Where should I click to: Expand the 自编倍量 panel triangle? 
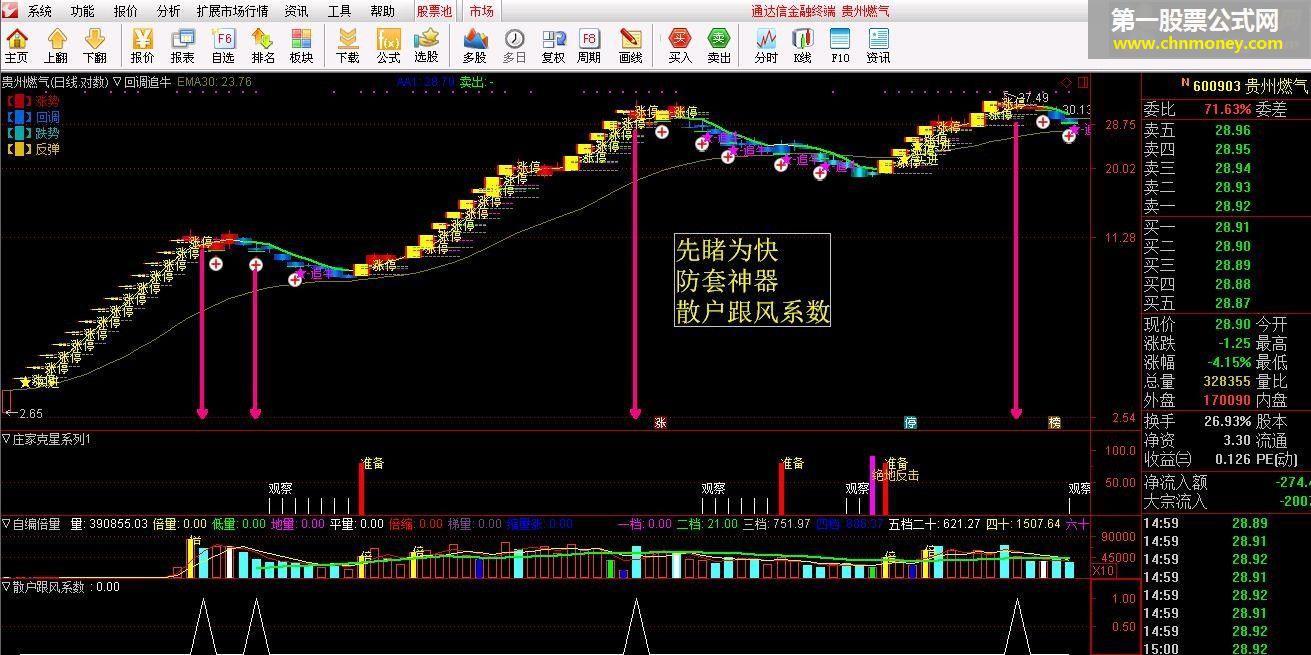click(x=6, y=523)
